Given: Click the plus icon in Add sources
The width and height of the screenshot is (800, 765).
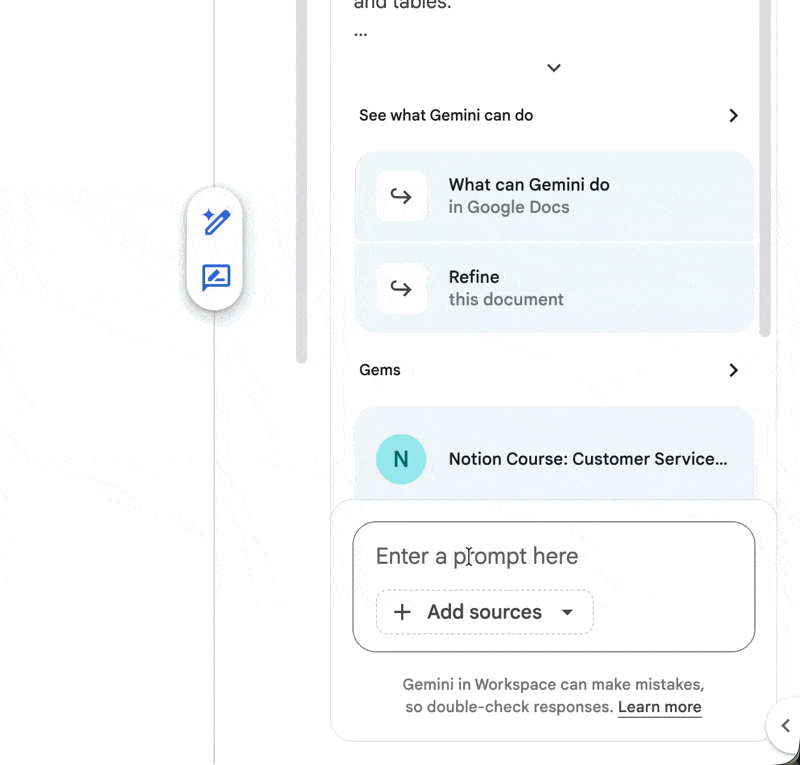Looking at the screenshot, I should coord(402,612).
